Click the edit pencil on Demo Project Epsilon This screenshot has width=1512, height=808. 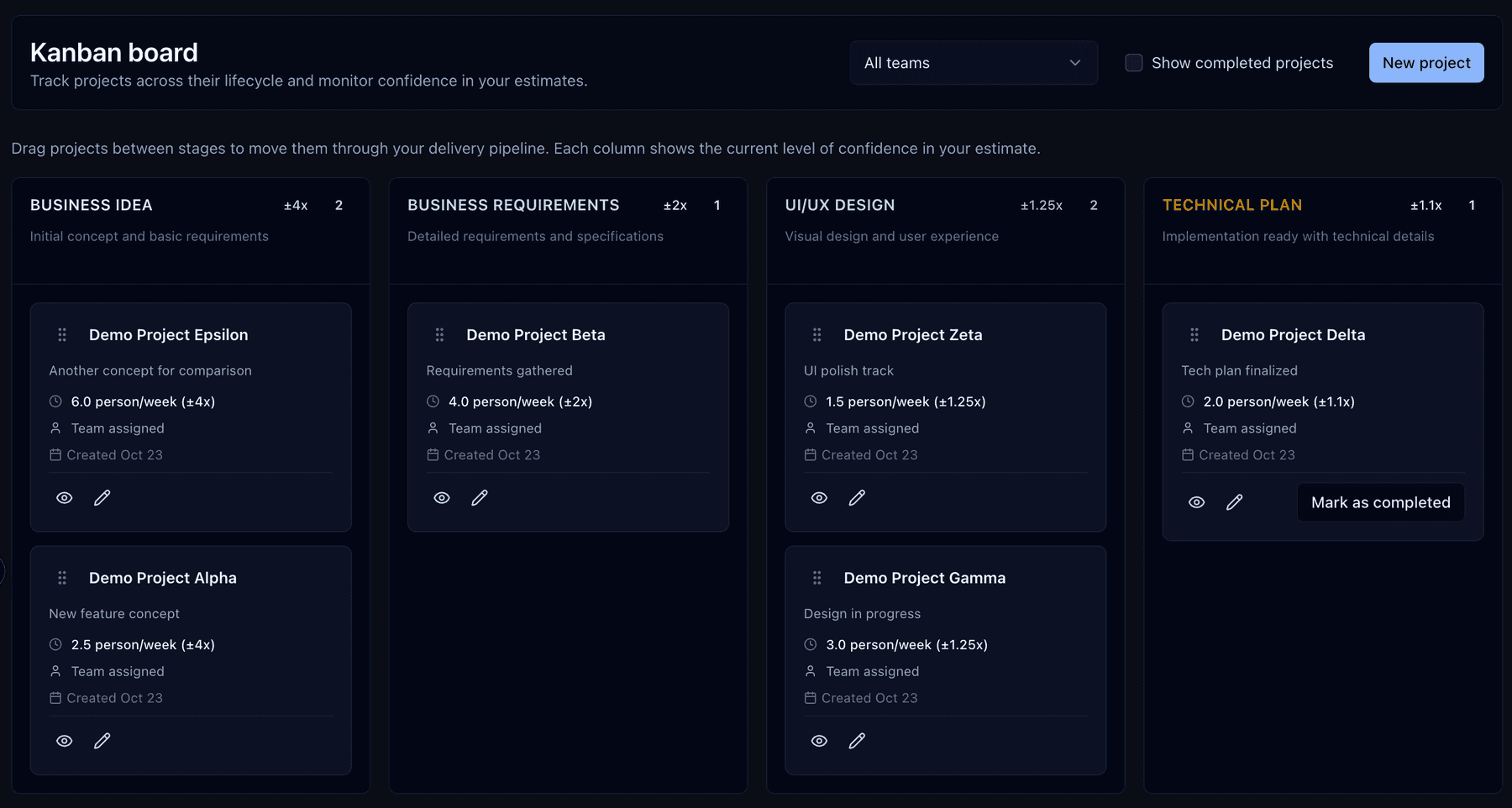click(102, 498)
